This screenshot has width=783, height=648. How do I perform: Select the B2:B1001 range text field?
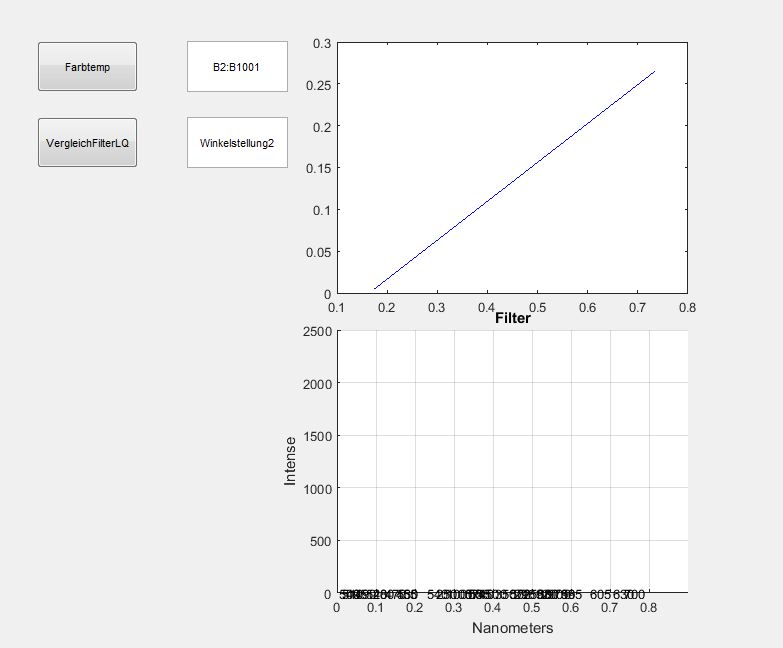point(237,67)
